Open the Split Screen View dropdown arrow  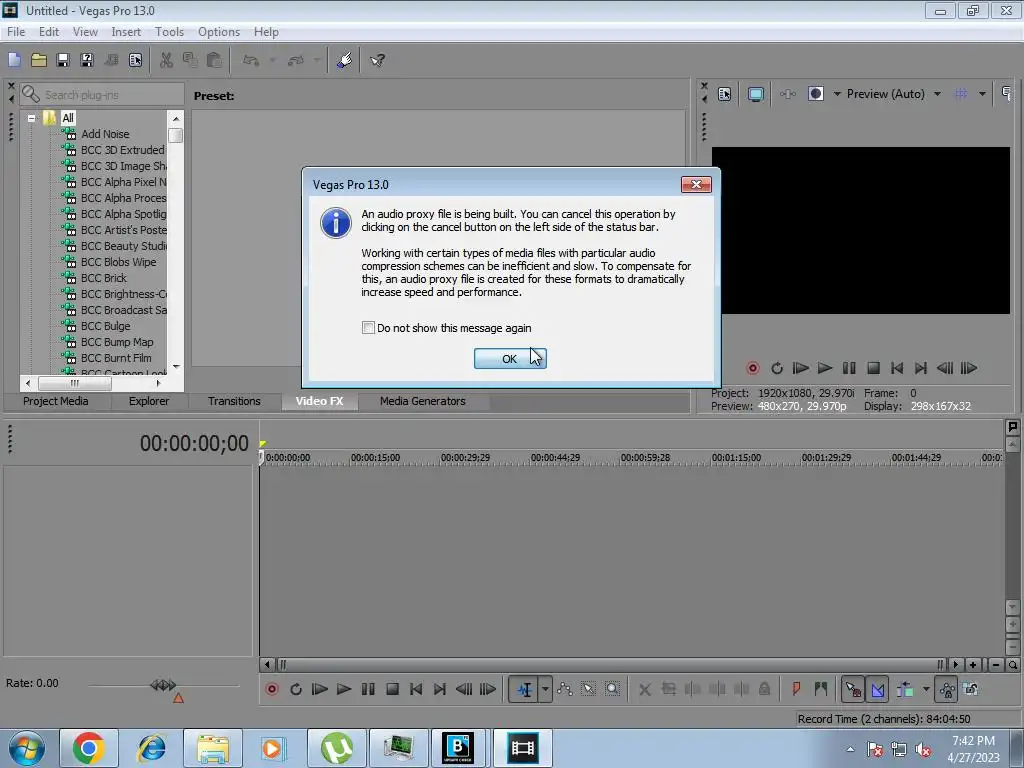tap(837, 94)
